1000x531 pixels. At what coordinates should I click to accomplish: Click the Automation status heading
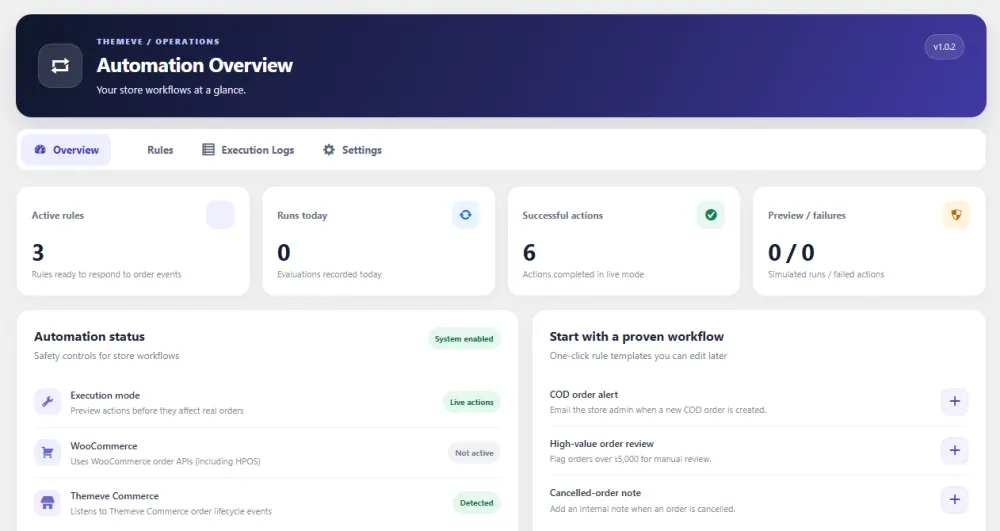coord(89,337)
